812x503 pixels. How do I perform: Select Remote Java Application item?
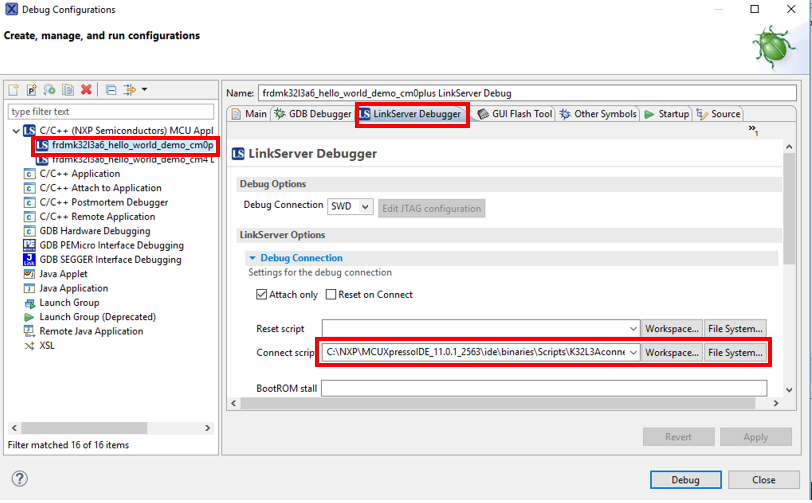[x=83, y=331]
